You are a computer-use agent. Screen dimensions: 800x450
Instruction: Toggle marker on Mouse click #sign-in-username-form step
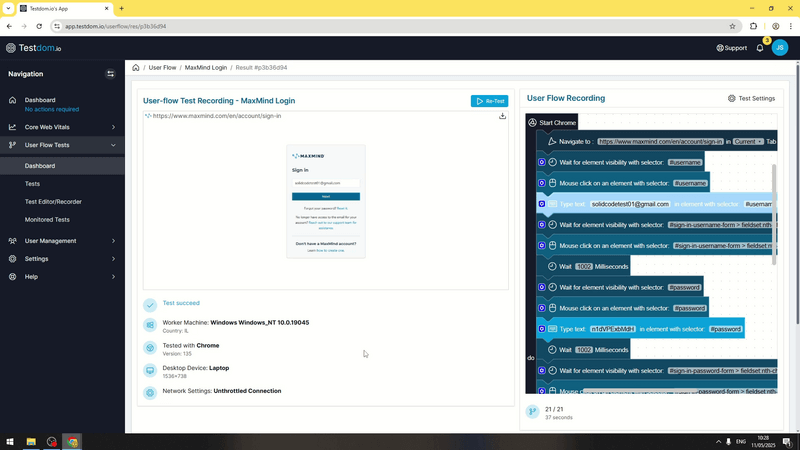542,245
